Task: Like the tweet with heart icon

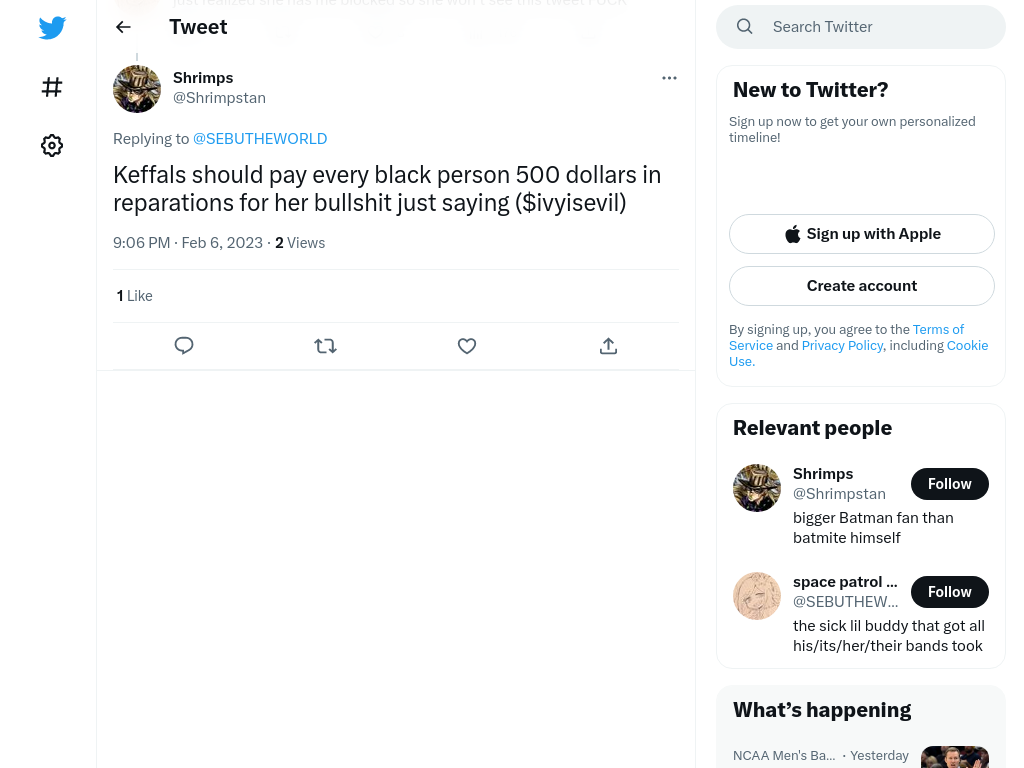Action: 467,345
